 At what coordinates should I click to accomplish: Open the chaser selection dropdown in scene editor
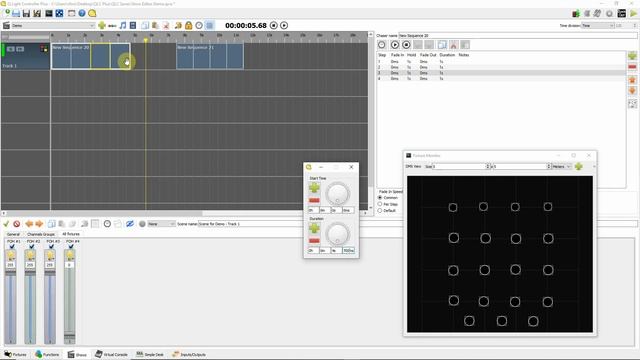[x=161, y=224]
